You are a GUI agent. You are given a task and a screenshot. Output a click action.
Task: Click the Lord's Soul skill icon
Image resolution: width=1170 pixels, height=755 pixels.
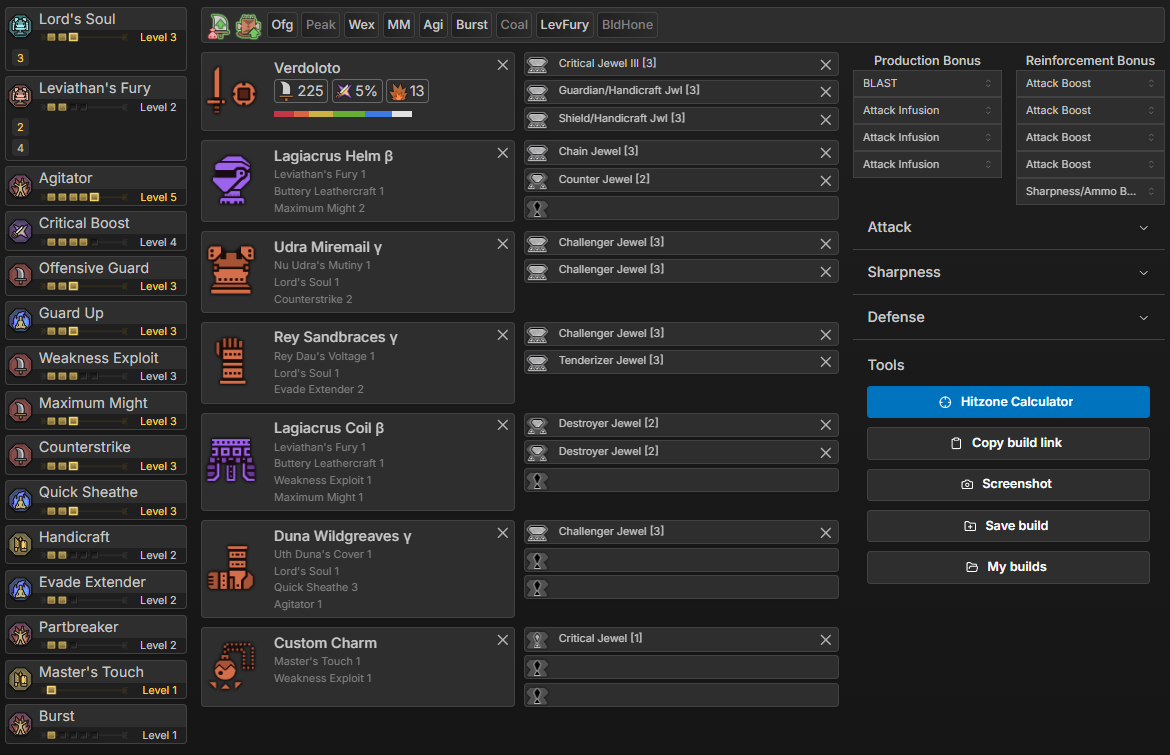20,25
